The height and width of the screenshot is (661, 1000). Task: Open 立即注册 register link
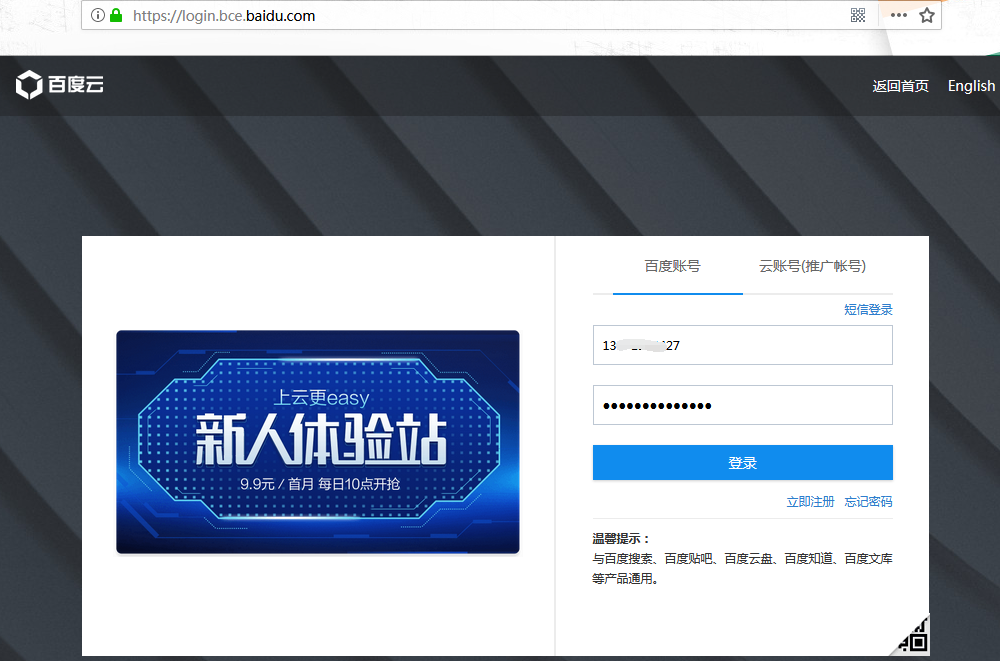[x=810, y=502]
